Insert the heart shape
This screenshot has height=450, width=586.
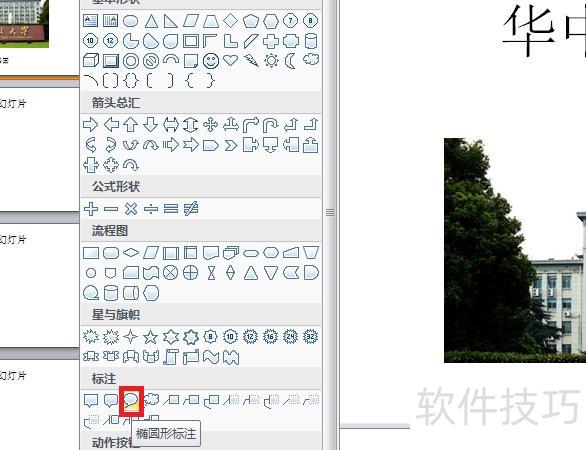click(231, 60)
